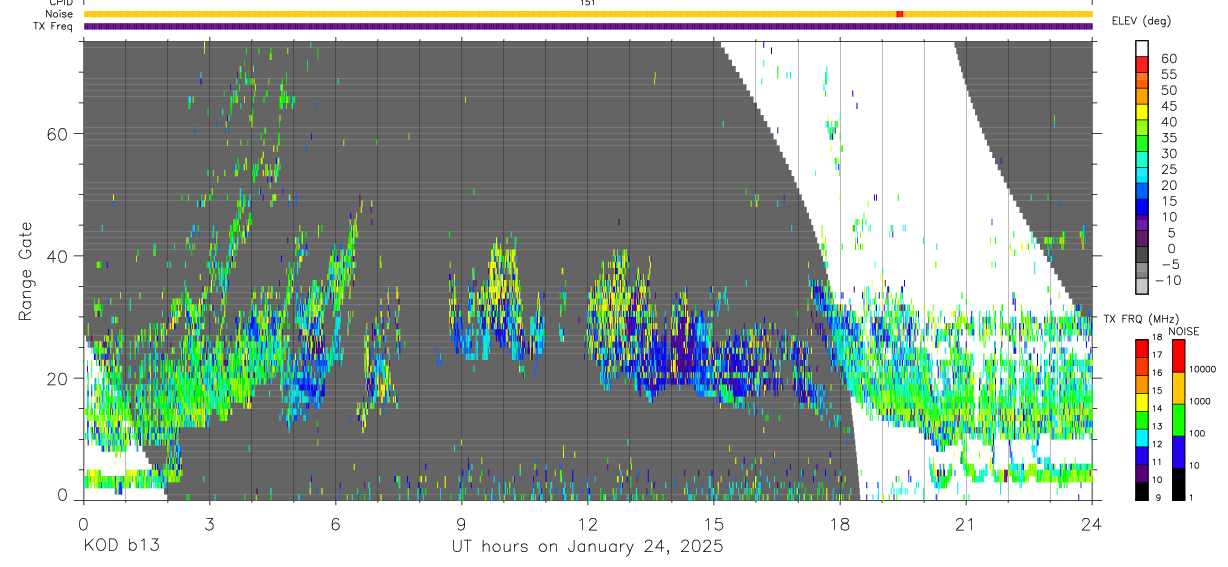The height and width of the screenshot is (567, 1228).
Task: Click the '55' value on ELEV scale
Action: (x=1168, y=74)
